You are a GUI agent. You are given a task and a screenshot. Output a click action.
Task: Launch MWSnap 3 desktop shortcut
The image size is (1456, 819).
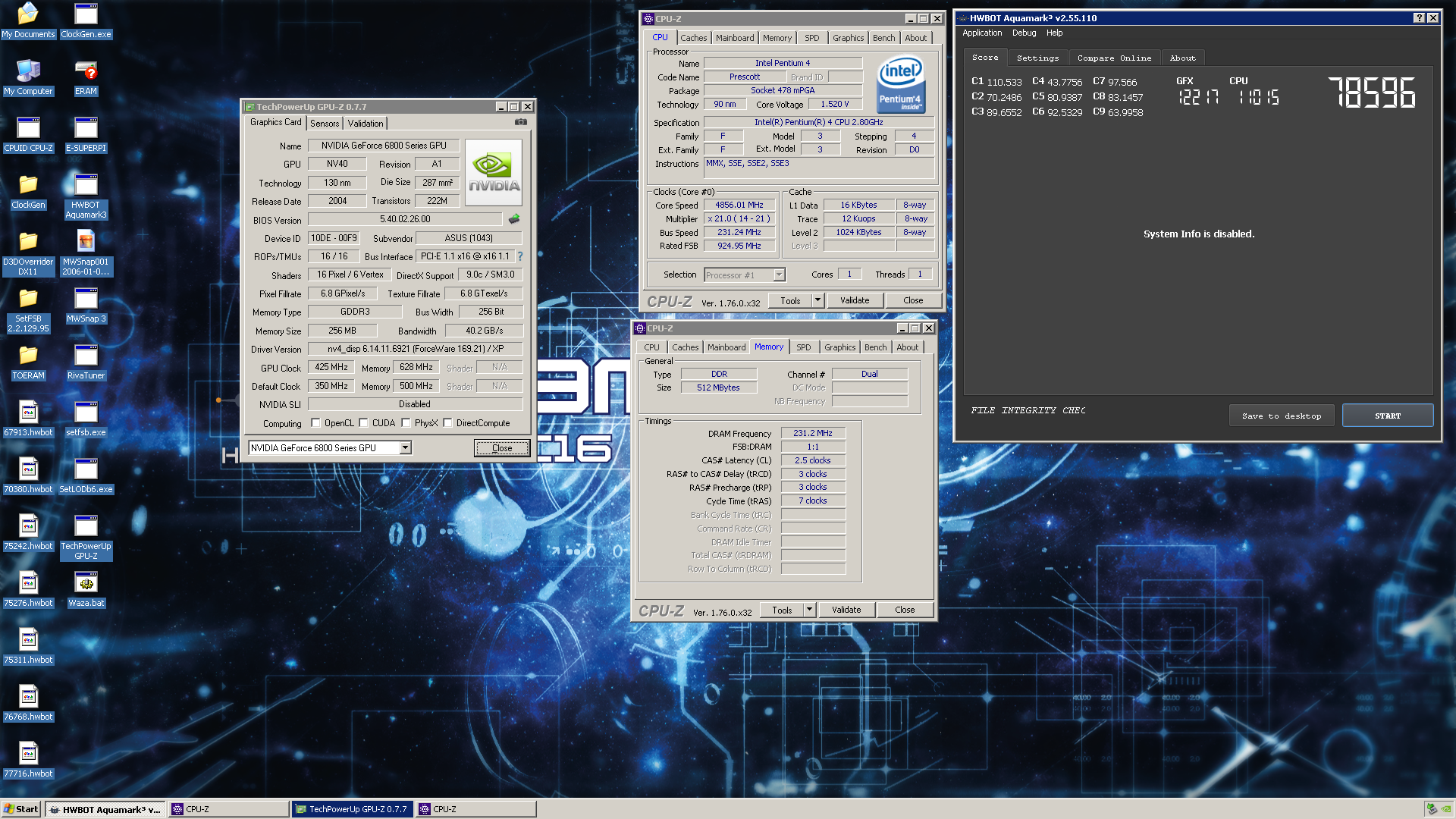86,304
